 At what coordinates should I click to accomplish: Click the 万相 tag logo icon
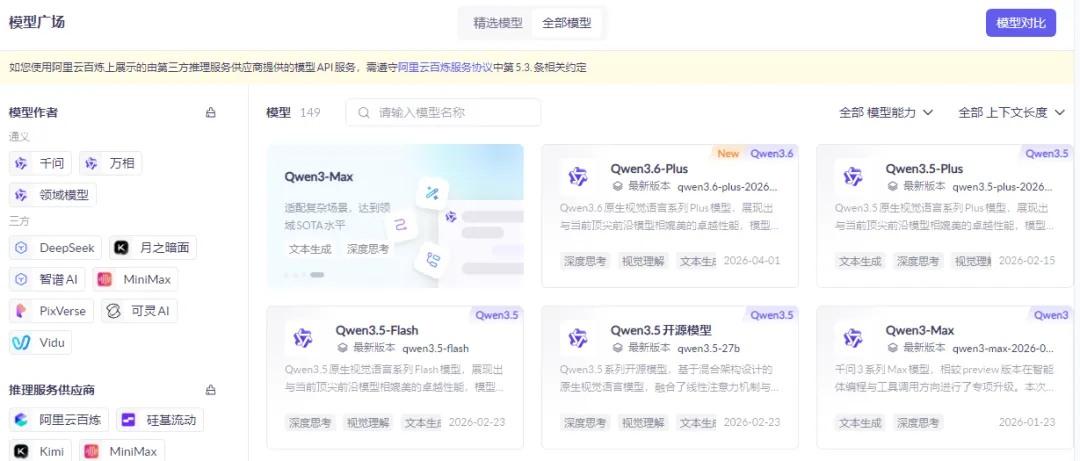point(92,163)
